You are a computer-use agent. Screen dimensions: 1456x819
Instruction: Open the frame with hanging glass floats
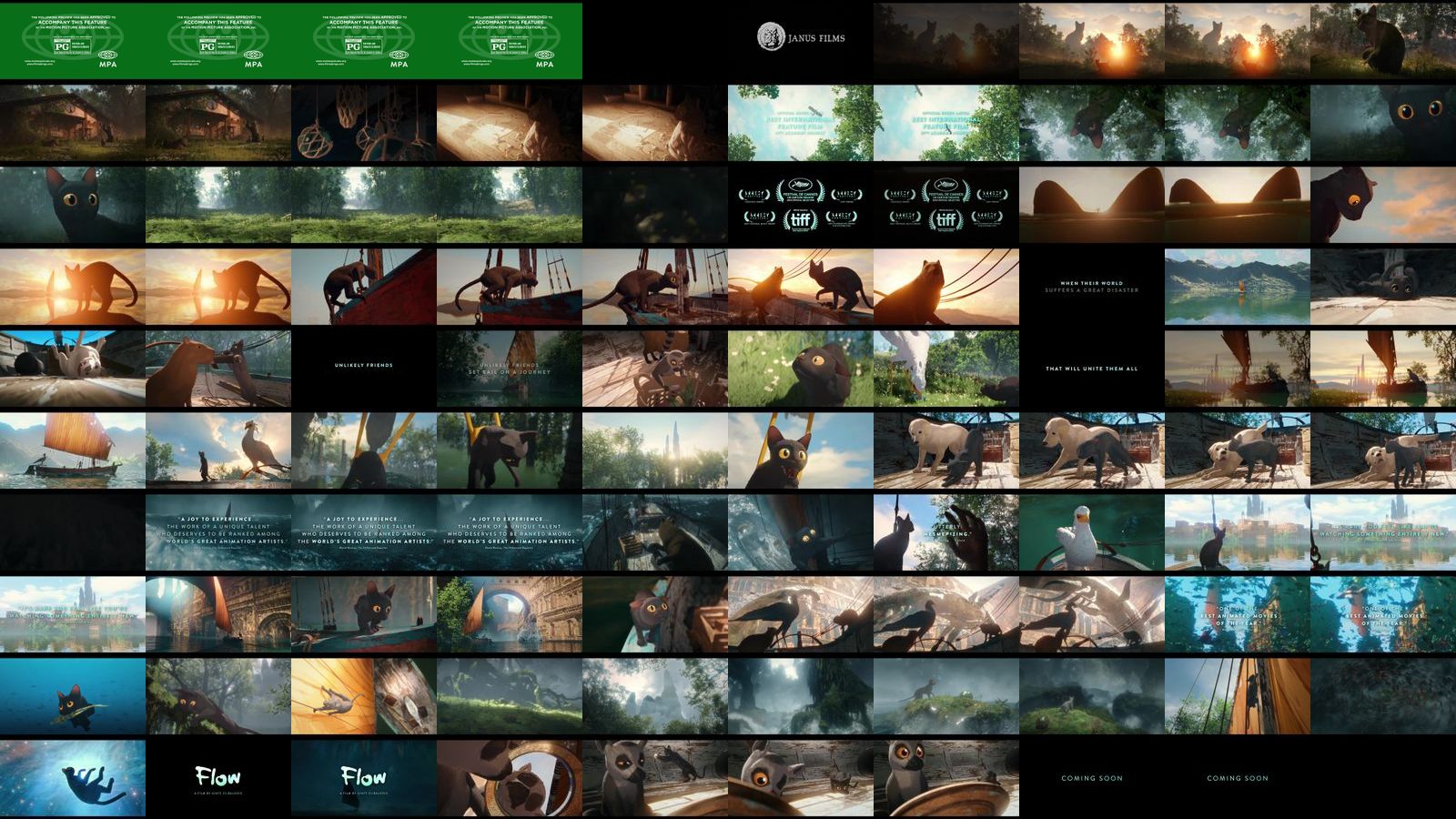[364, 123]
